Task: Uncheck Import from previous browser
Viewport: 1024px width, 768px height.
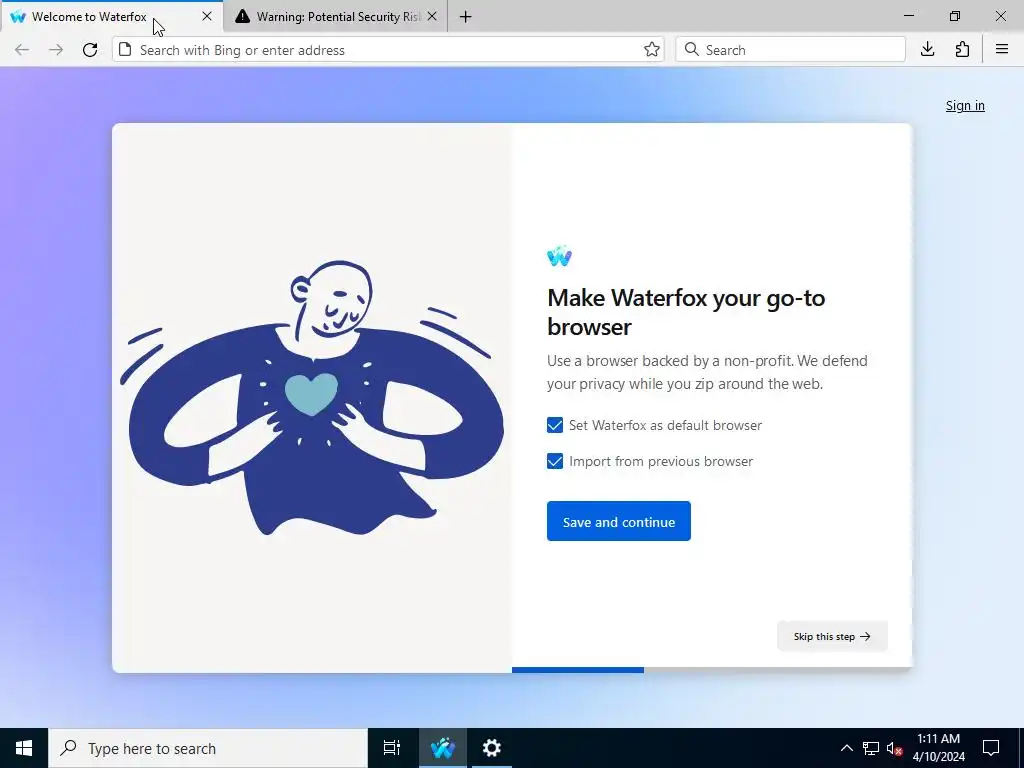Action: (554, 461)
